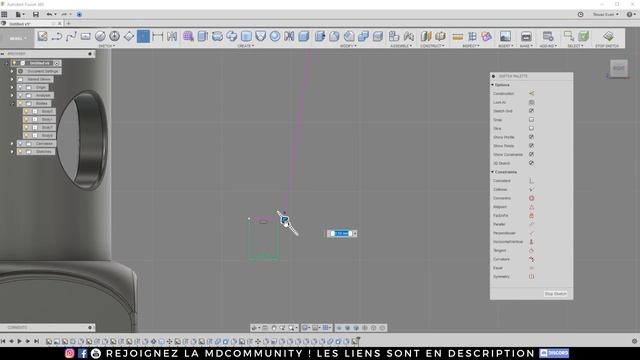640x360 pixels.
Task: Click the Undo arrow
Action: pyautogui.click(x=49, y=14)
